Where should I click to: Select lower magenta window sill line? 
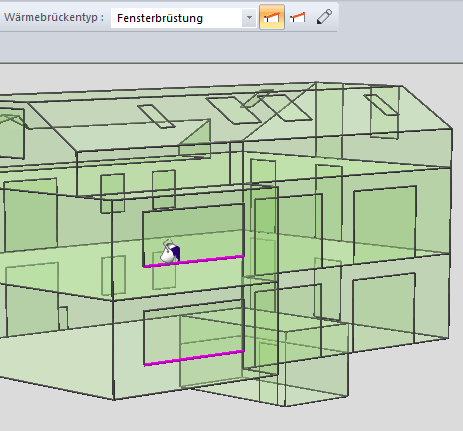pos(194,358)
